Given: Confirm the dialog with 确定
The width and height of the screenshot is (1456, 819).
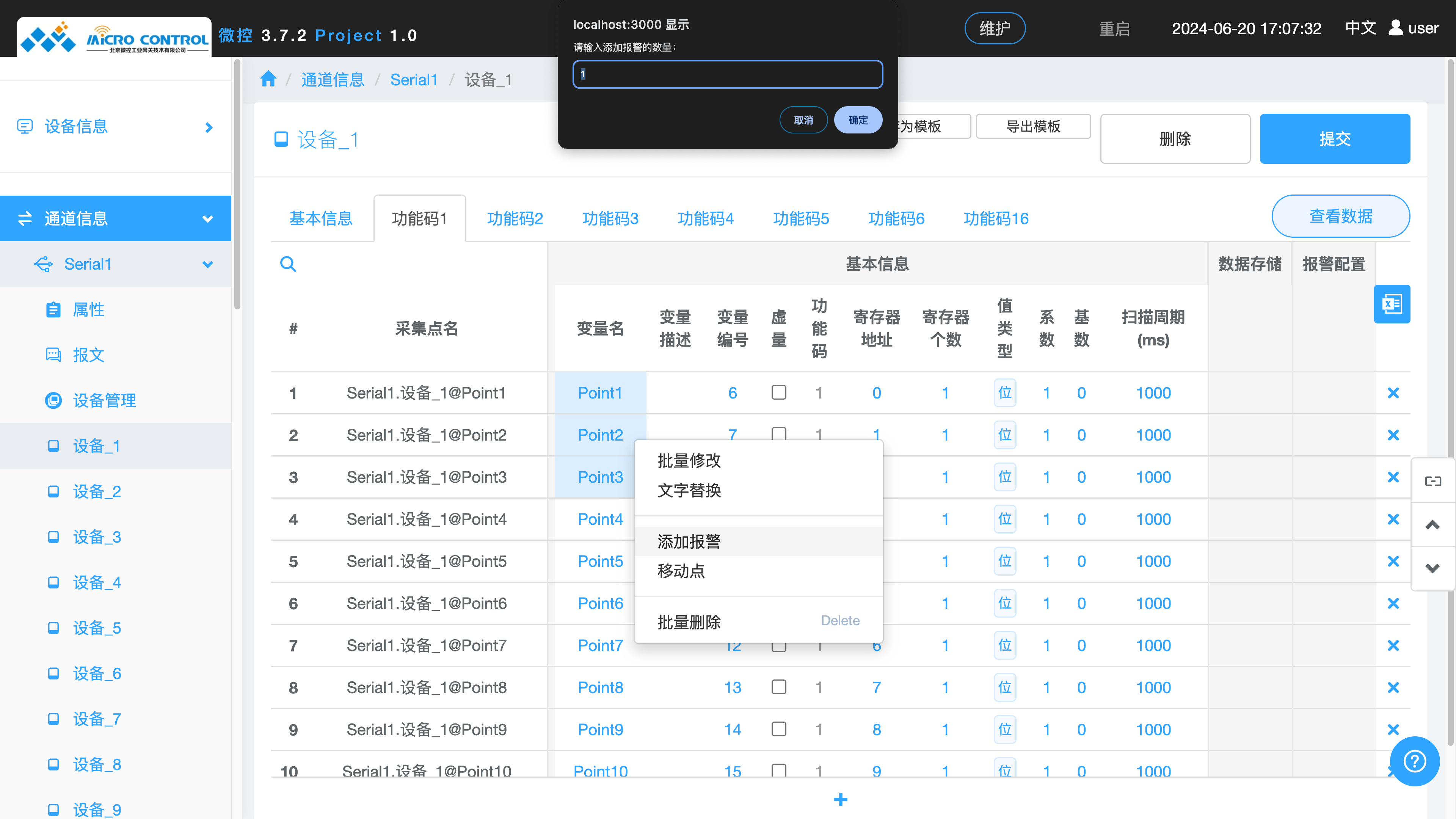Looking at the screenshot, I should tap(857, 120).
